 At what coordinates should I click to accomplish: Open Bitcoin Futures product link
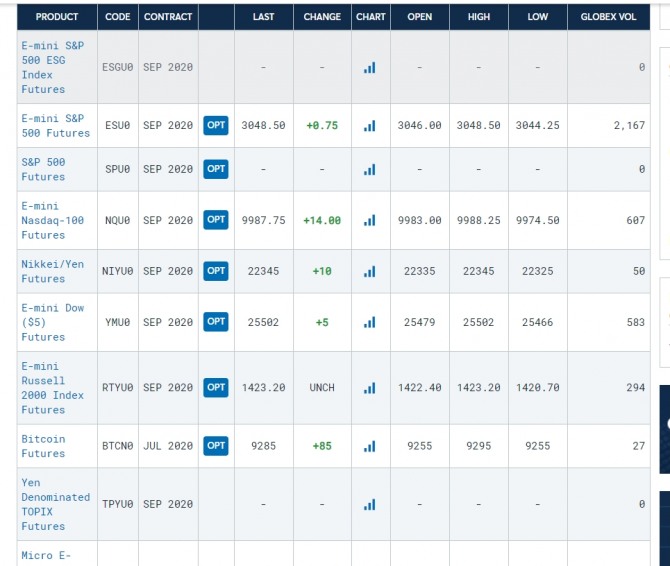tap(43, 446)
